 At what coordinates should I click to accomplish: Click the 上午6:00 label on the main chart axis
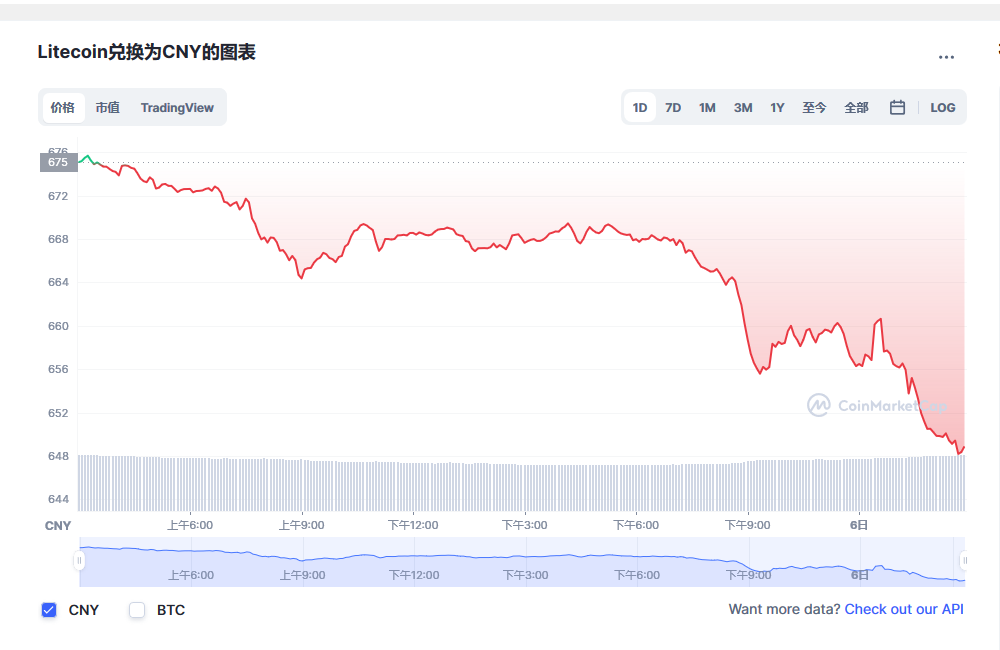190,525
